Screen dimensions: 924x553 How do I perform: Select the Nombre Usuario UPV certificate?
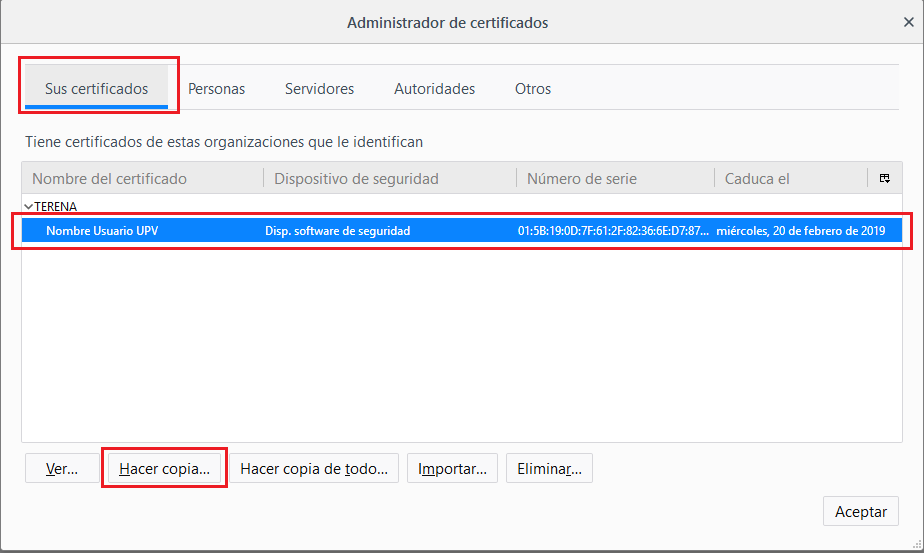click(x=102, y=231)
